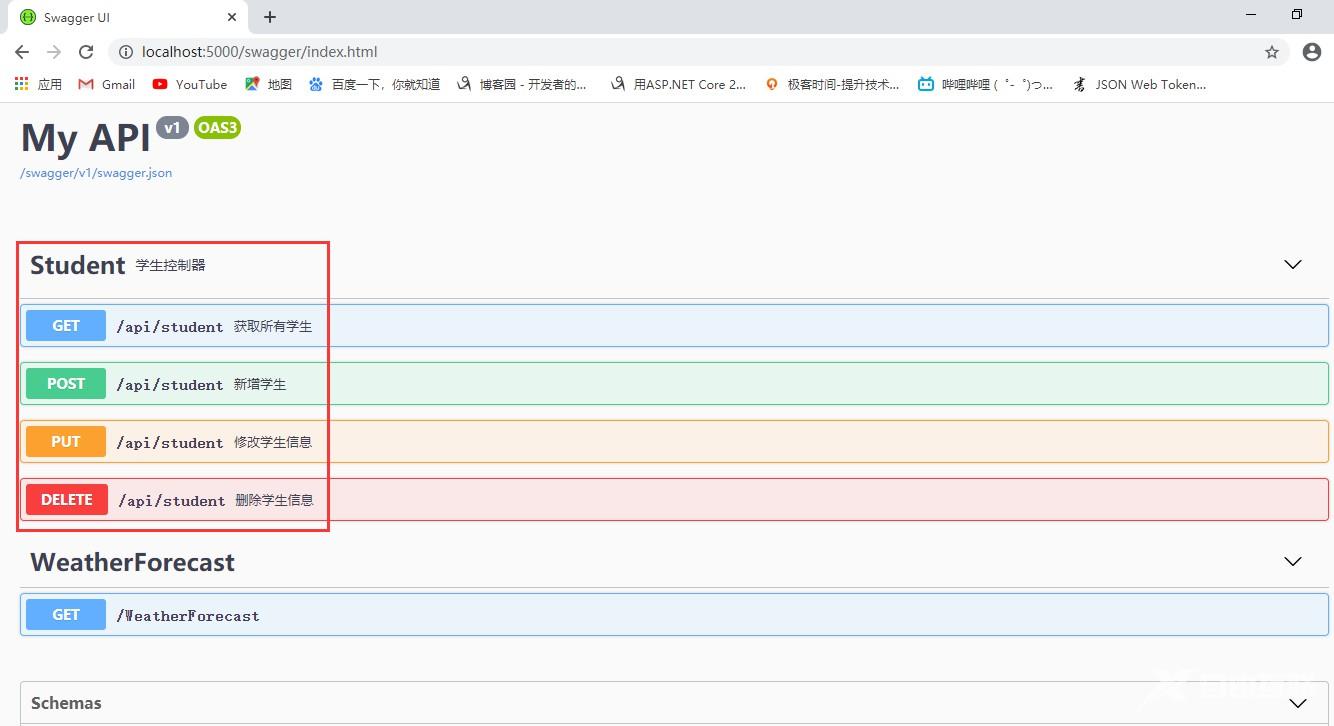Minimize the Chrome window
This screenshot has height=726, width=1334.
coord(1253,14)
